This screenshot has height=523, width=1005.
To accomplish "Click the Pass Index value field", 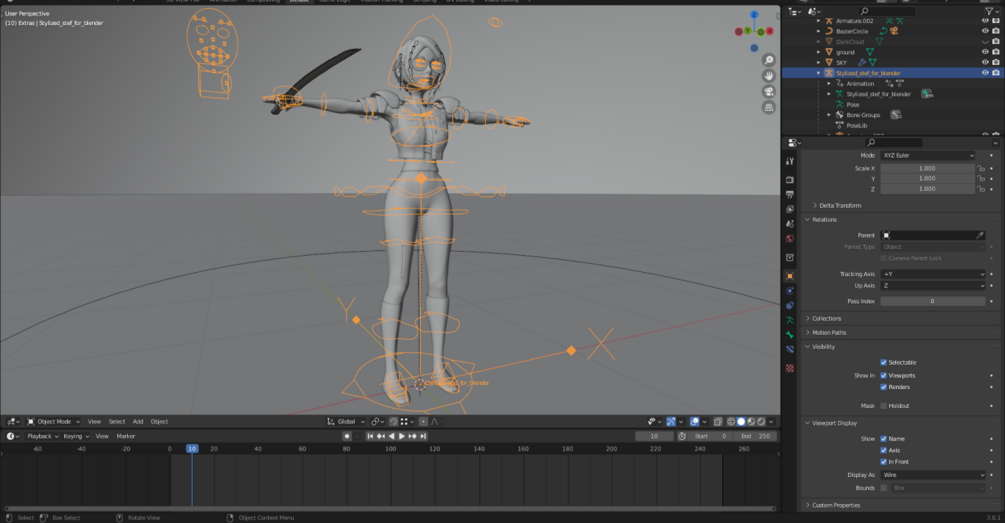I will (x=933, y=301).
